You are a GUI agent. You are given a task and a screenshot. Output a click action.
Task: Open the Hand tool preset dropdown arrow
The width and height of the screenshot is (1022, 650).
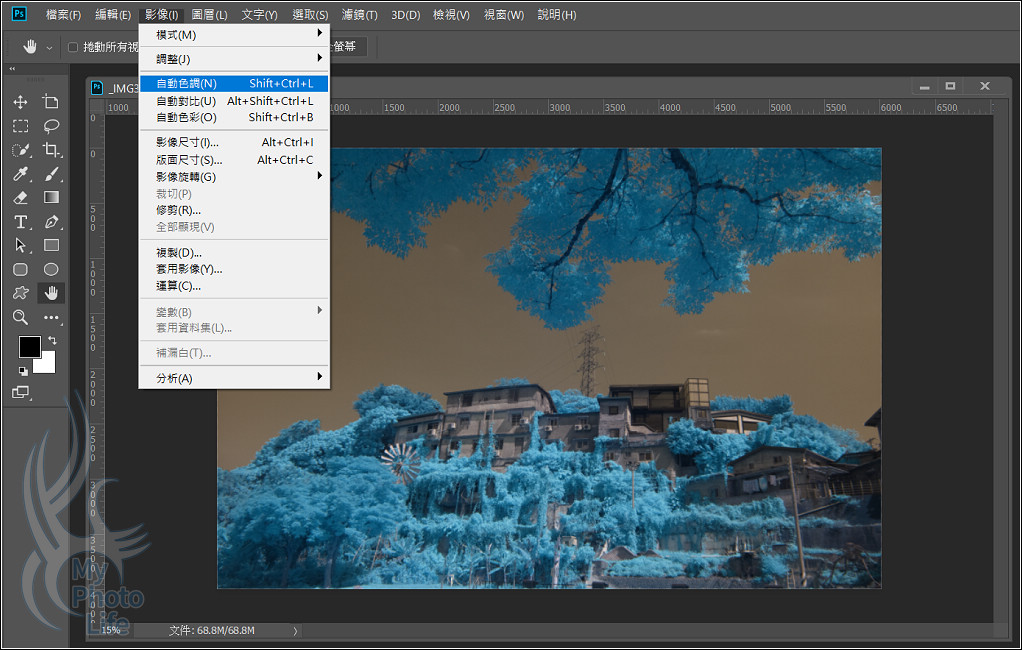pyautogui.click(x=49, y=47)
